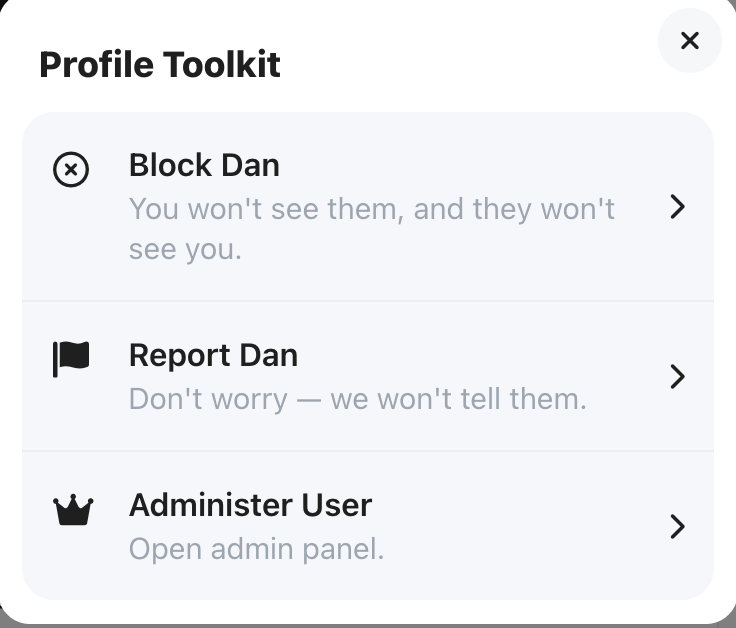Select the Block Dan option title
Image resolution: width=736 pixels, height=628 pixels.
(x=204, y=165)
